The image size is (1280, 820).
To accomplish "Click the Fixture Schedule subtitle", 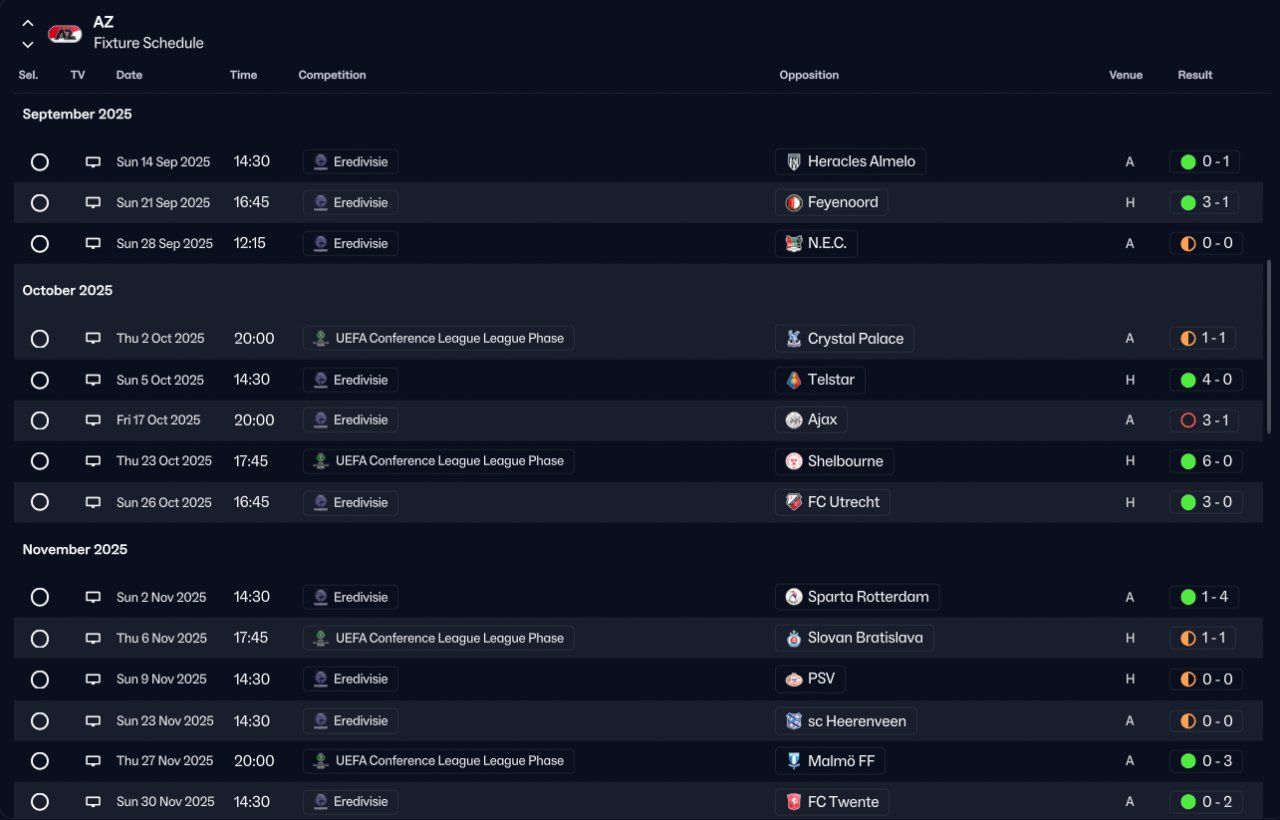I will (x=149, y=43).
